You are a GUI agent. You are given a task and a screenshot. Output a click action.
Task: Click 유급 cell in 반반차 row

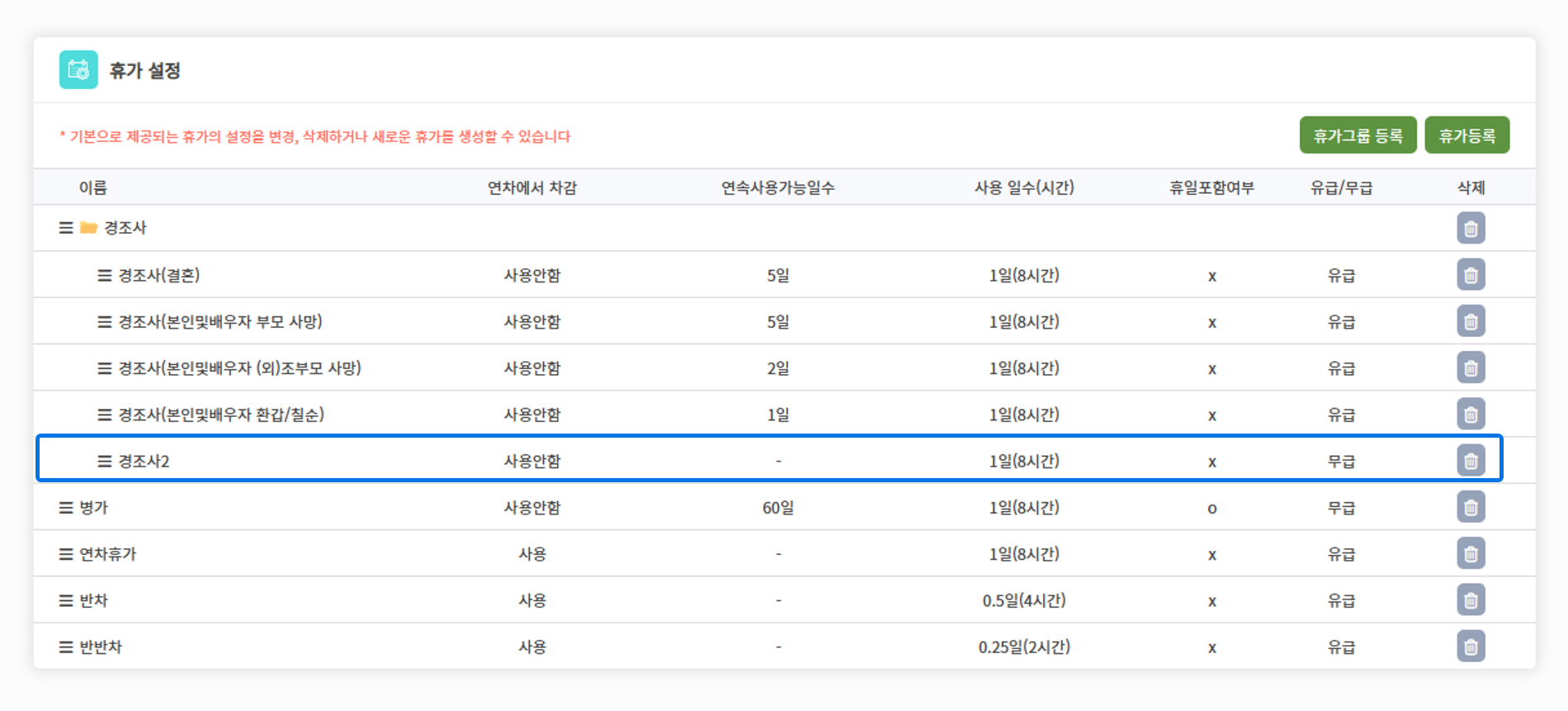click(1341, 647)
